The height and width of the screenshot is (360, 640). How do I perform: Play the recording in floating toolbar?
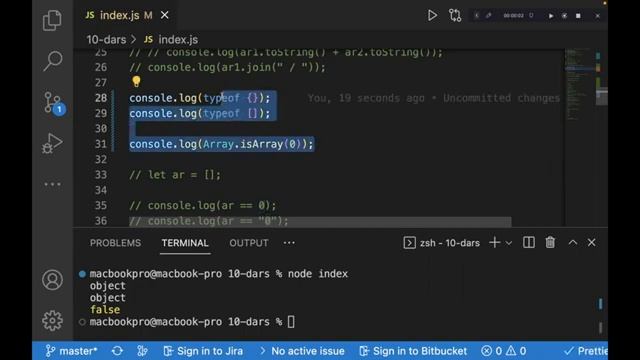coord(551,16)
